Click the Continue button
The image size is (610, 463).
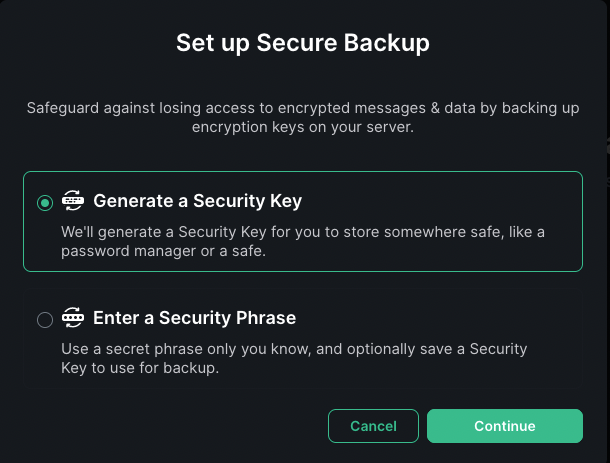pyautogui.click(x=505, y=426)
